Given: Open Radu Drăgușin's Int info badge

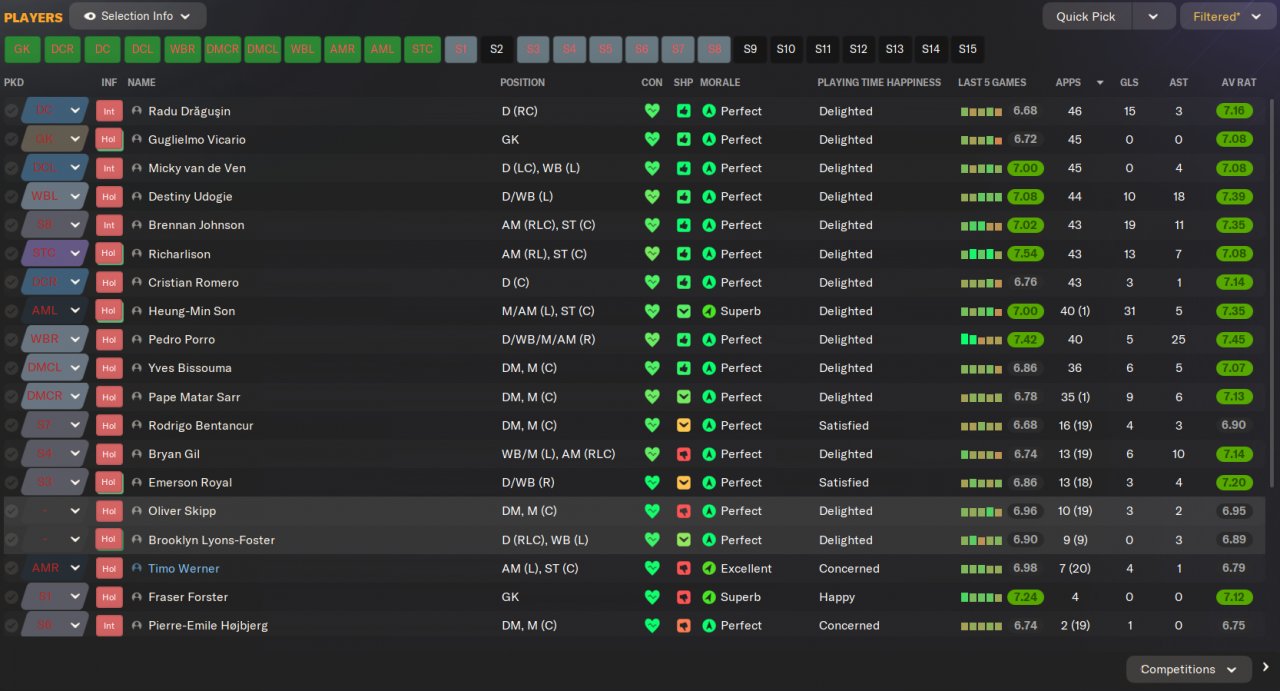Looking at the screenshot, I should coord(109,111).
